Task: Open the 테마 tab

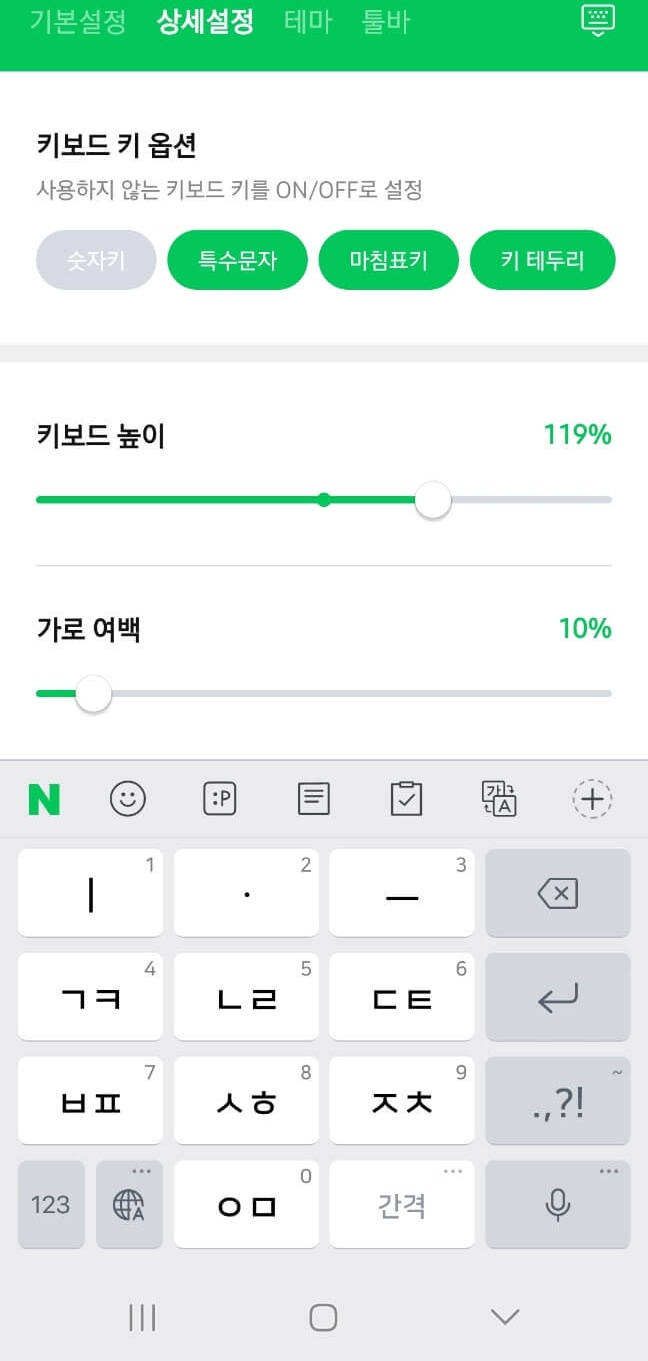Action: coord(308,21)
